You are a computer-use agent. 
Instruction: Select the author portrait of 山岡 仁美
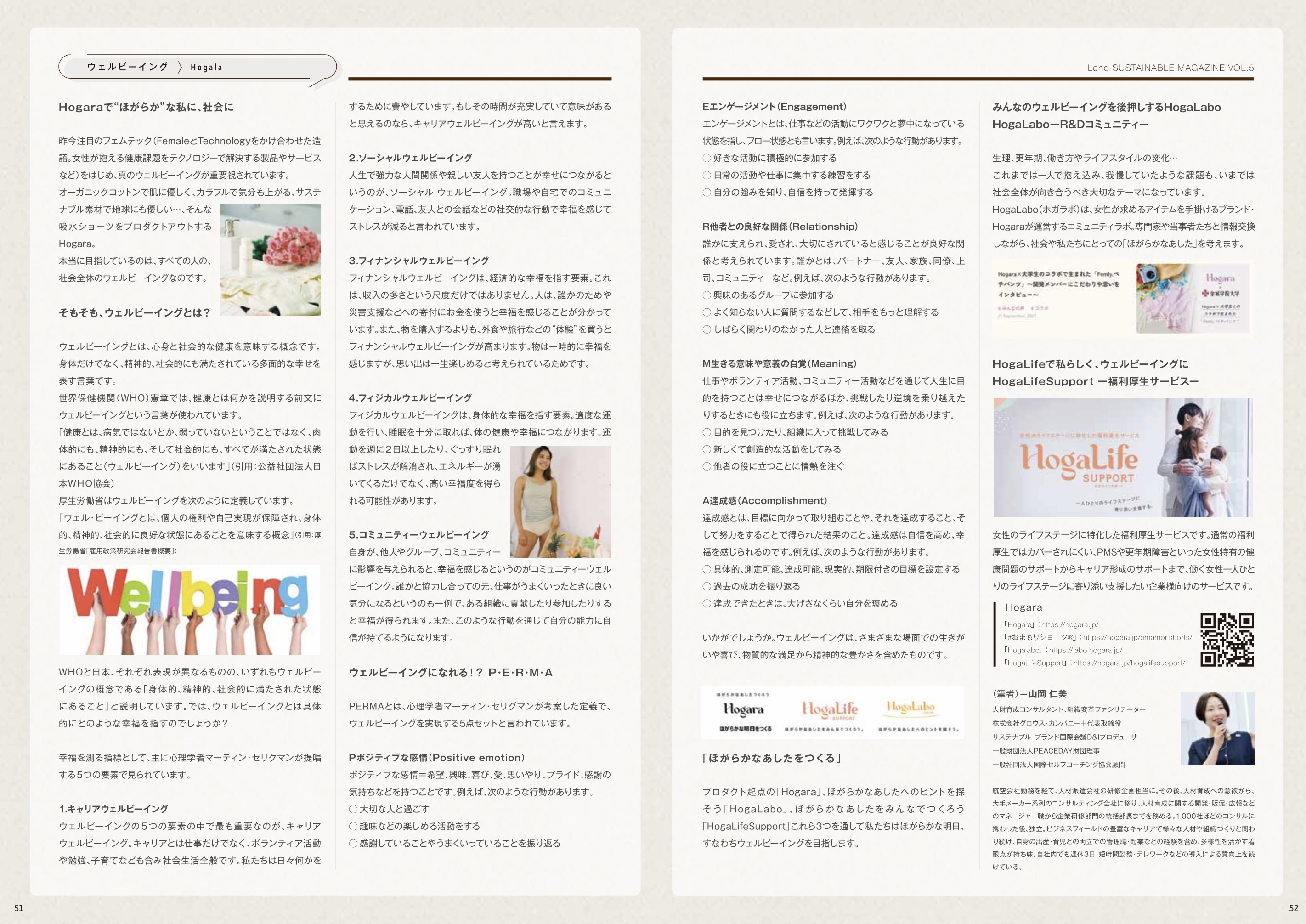pyautogui.click(x=1217, y=728)
